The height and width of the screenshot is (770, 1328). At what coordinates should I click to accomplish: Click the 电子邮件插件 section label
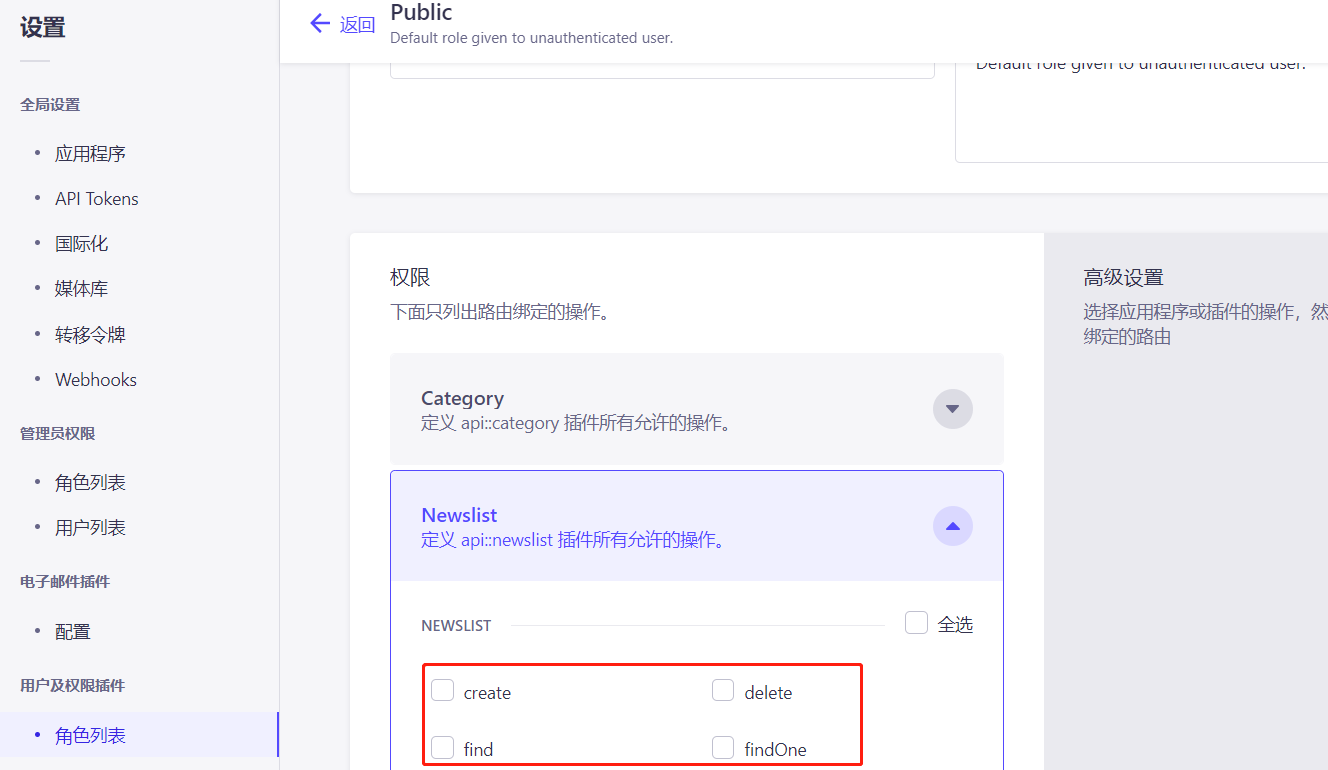(65, 582)
